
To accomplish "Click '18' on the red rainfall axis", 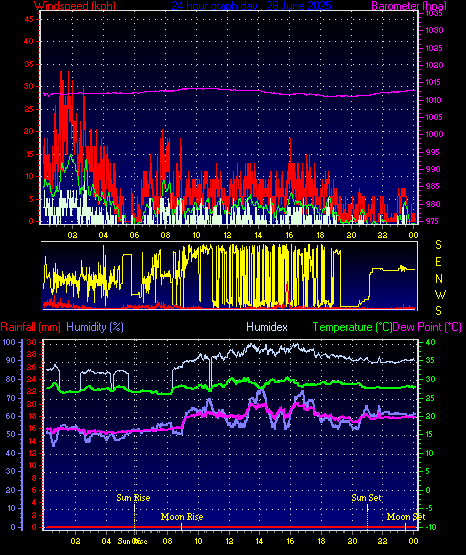I will [x=32, y=416].
